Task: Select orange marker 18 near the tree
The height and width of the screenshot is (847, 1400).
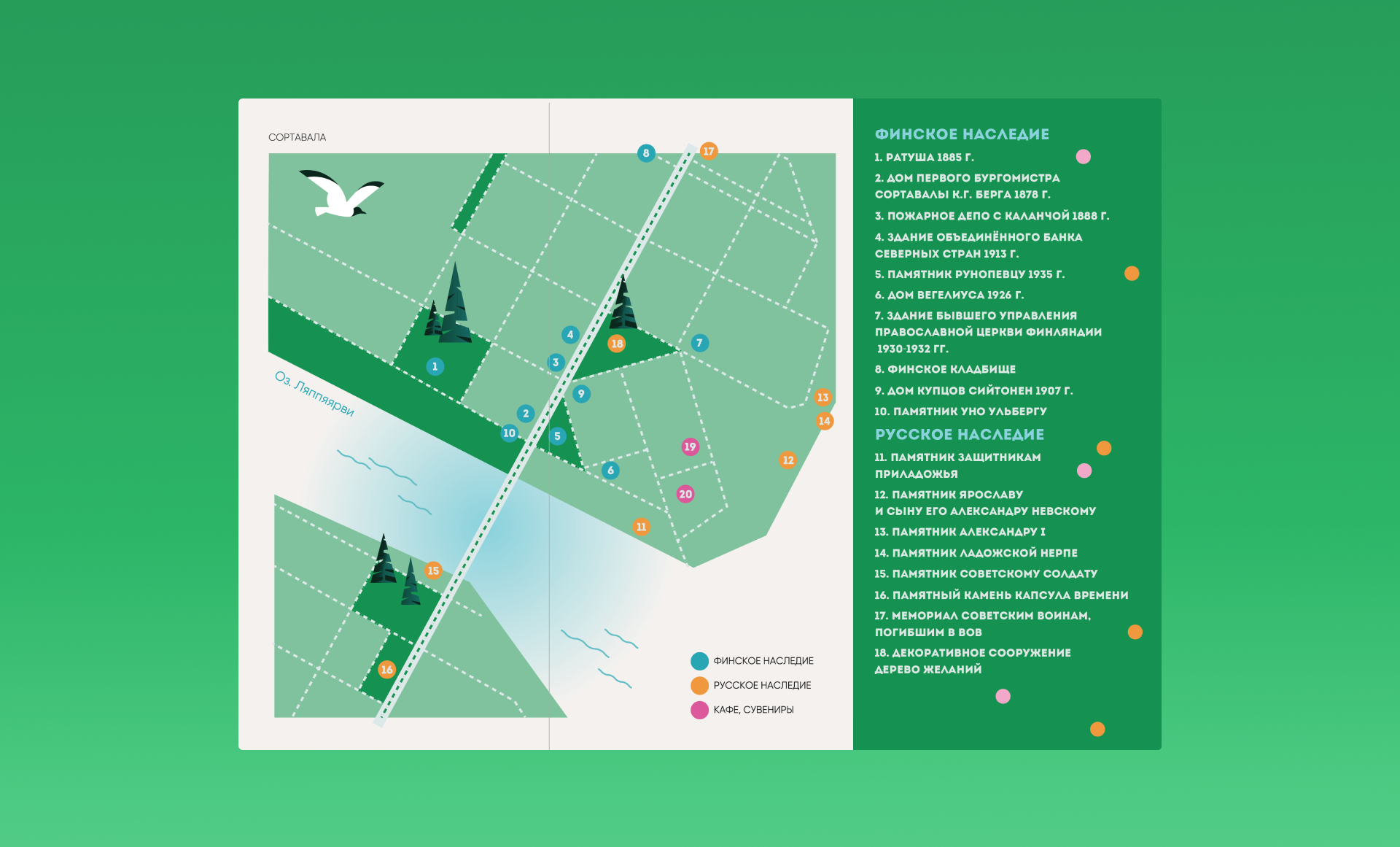Action: [x=617, y=344]
